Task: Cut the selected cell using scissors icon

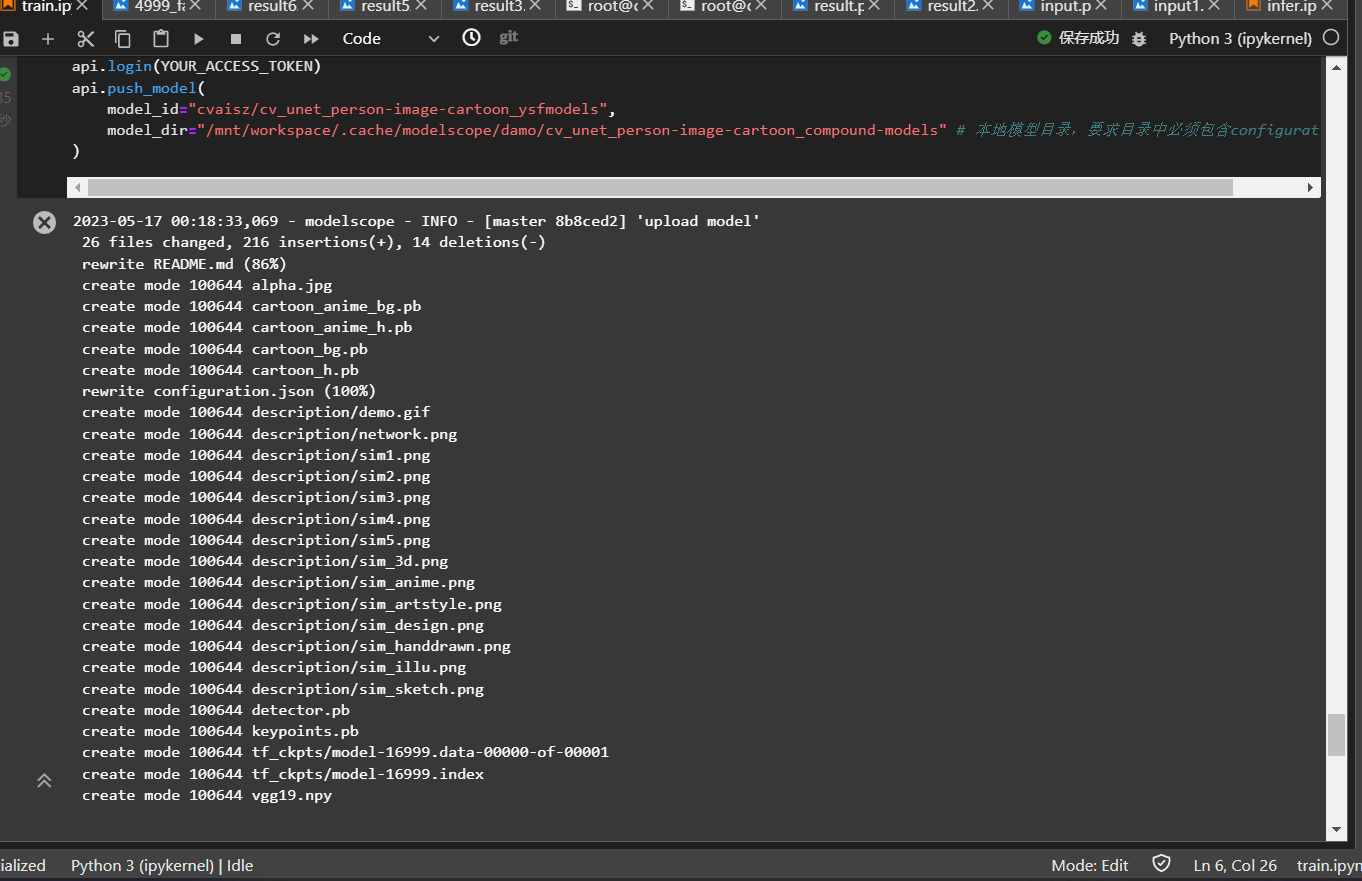Action: [x=86, y=39]
